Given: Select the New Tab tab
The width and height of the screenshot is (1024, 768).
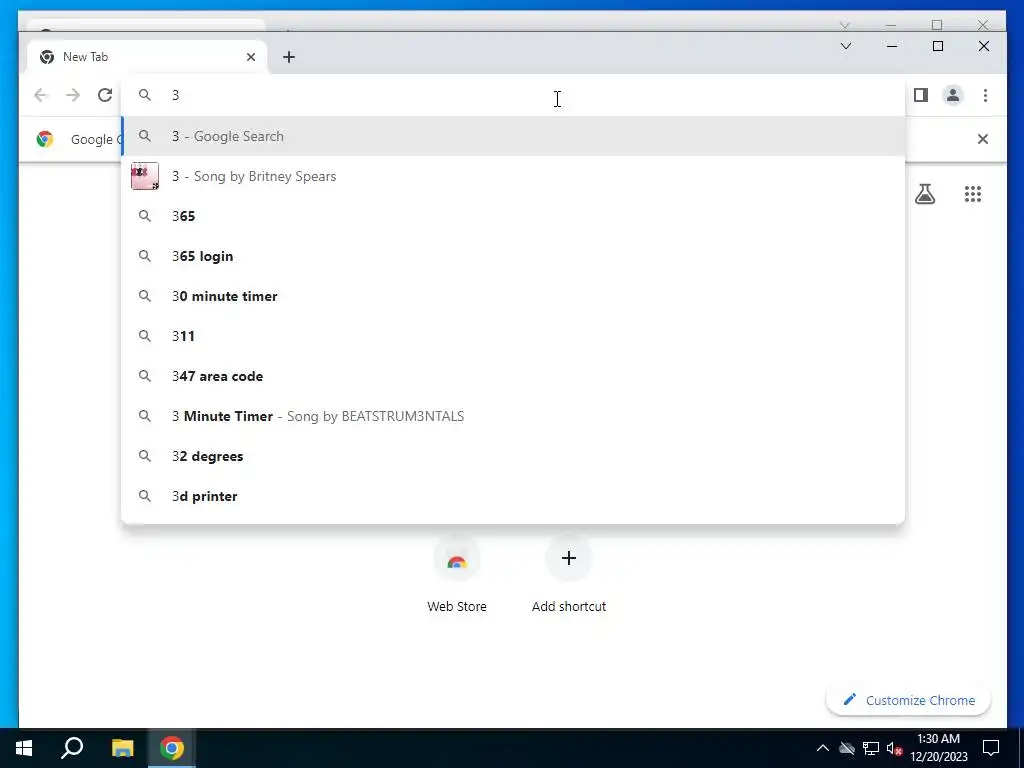Looking at the screenshot, I should click(x=147, y=57).
